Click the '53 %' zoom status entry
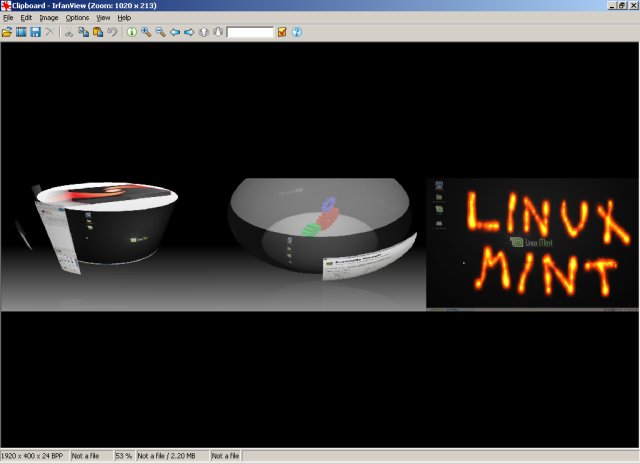The width and height of the screenshot is (640, 464). coord(123,456)
